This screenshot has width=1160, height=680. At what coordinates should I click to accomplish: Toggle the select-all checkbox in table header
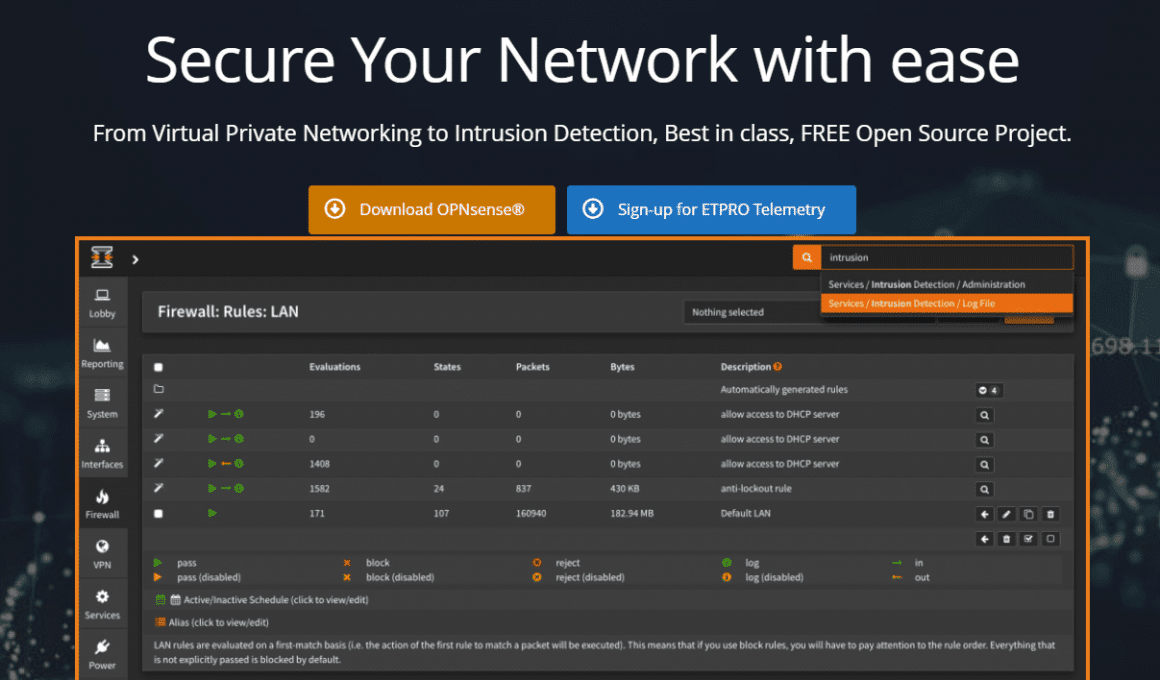coord(158,367)
